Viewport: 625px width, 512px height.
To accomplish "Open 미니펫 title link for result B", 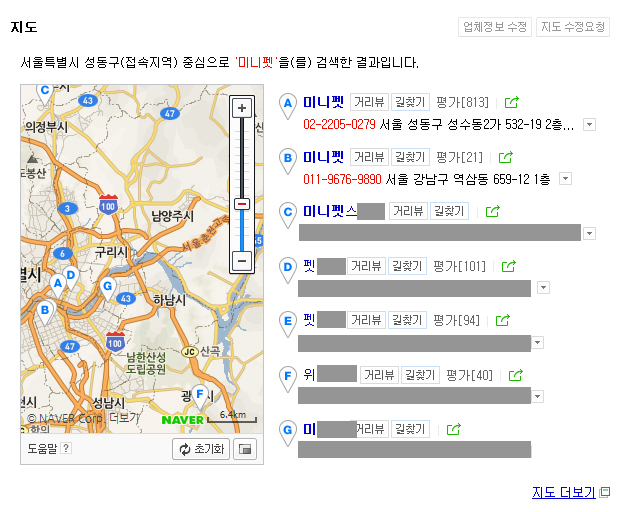I will (x=323, y=157).
